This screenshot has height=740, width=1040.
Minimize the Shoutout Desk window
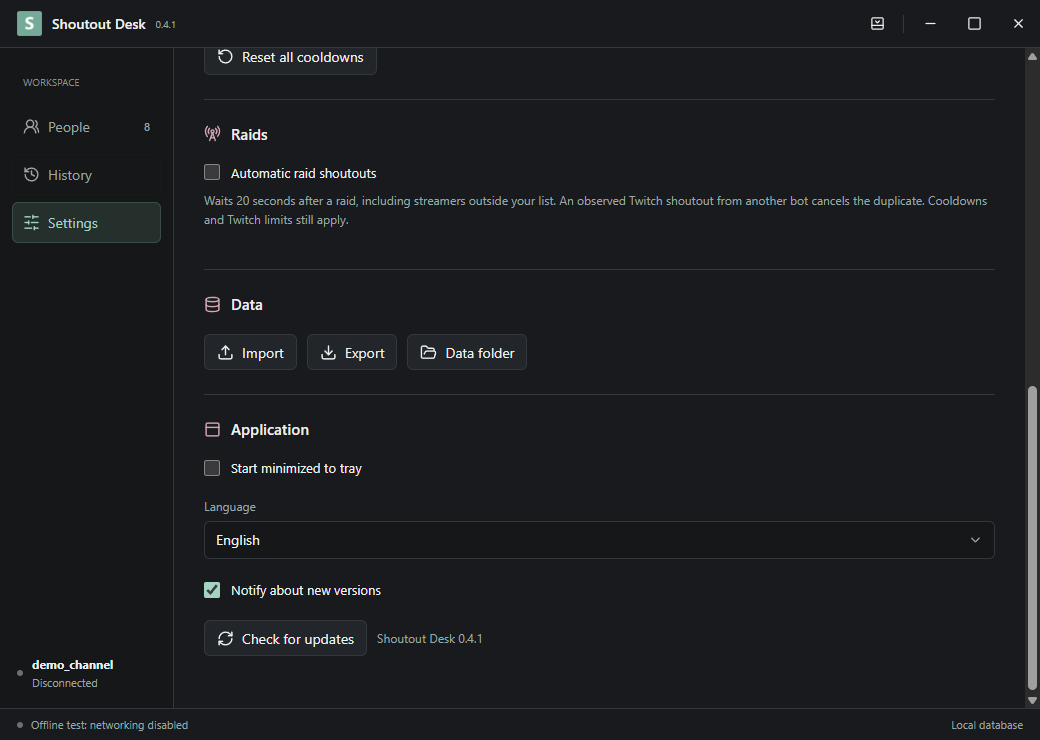[931, 24]
